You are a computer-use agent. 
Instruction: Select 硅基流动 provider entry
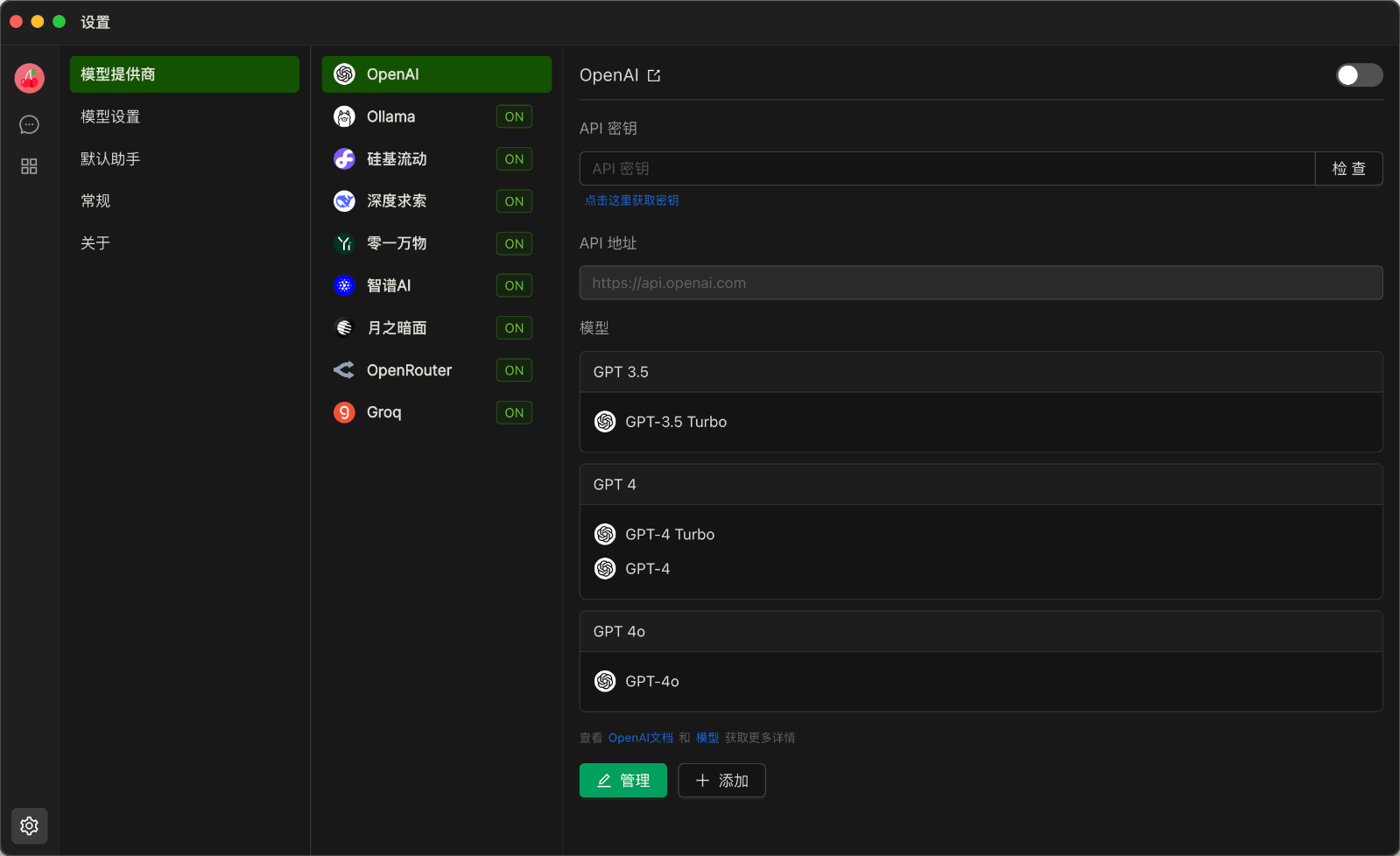437,158
